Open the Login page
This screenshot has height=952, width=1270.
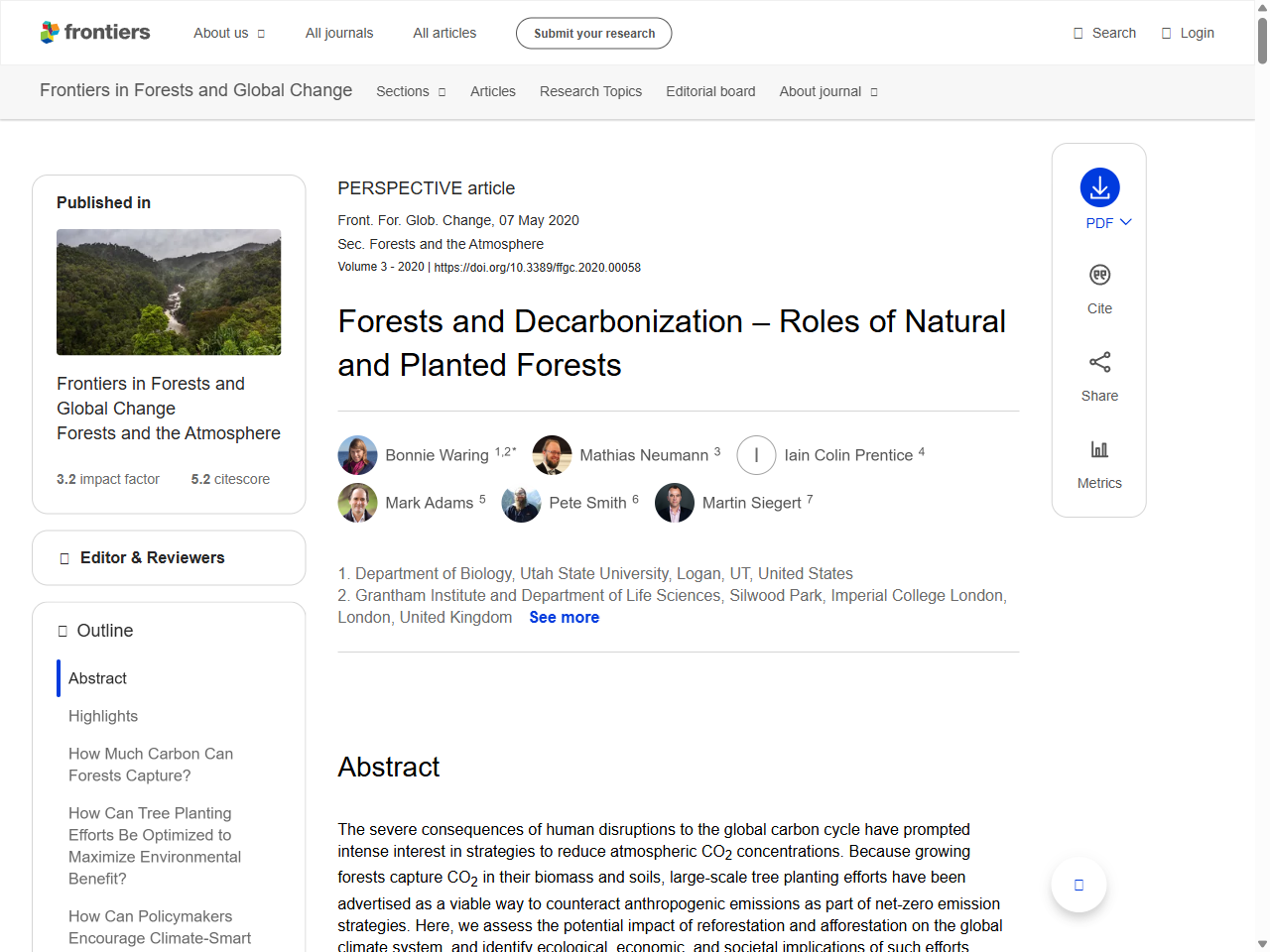point(1188,33)
